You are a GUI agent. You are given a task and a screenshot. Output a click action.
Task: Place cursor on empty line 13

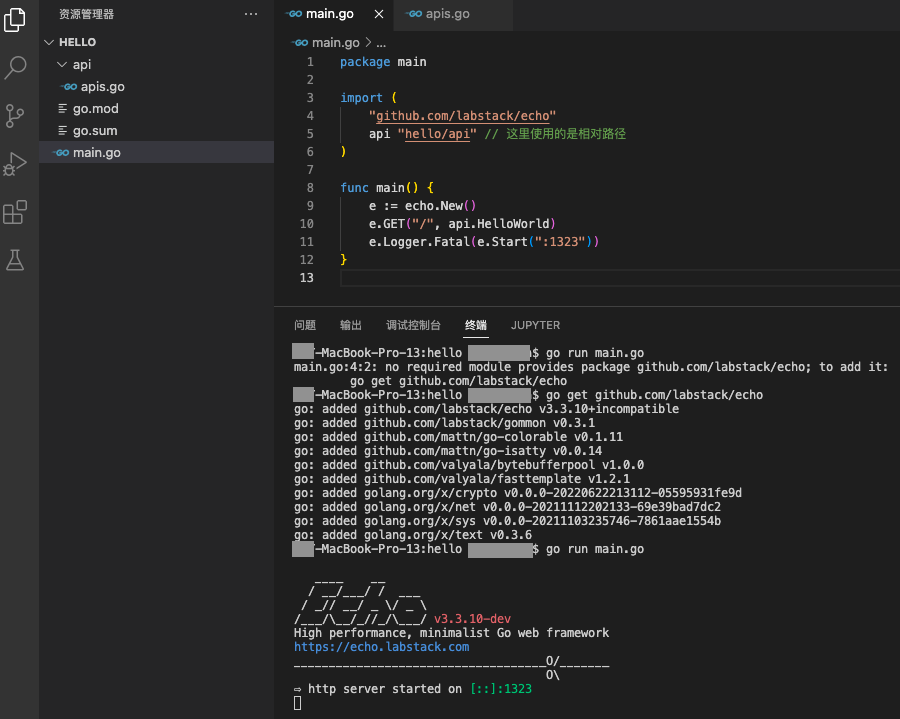click(620, 278)
